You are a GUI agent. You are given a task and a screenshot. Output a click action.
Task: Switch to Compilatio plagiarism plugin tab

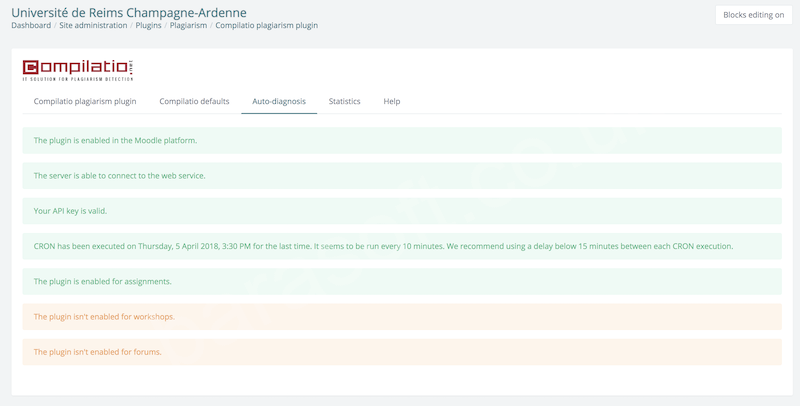pos(85,101)
